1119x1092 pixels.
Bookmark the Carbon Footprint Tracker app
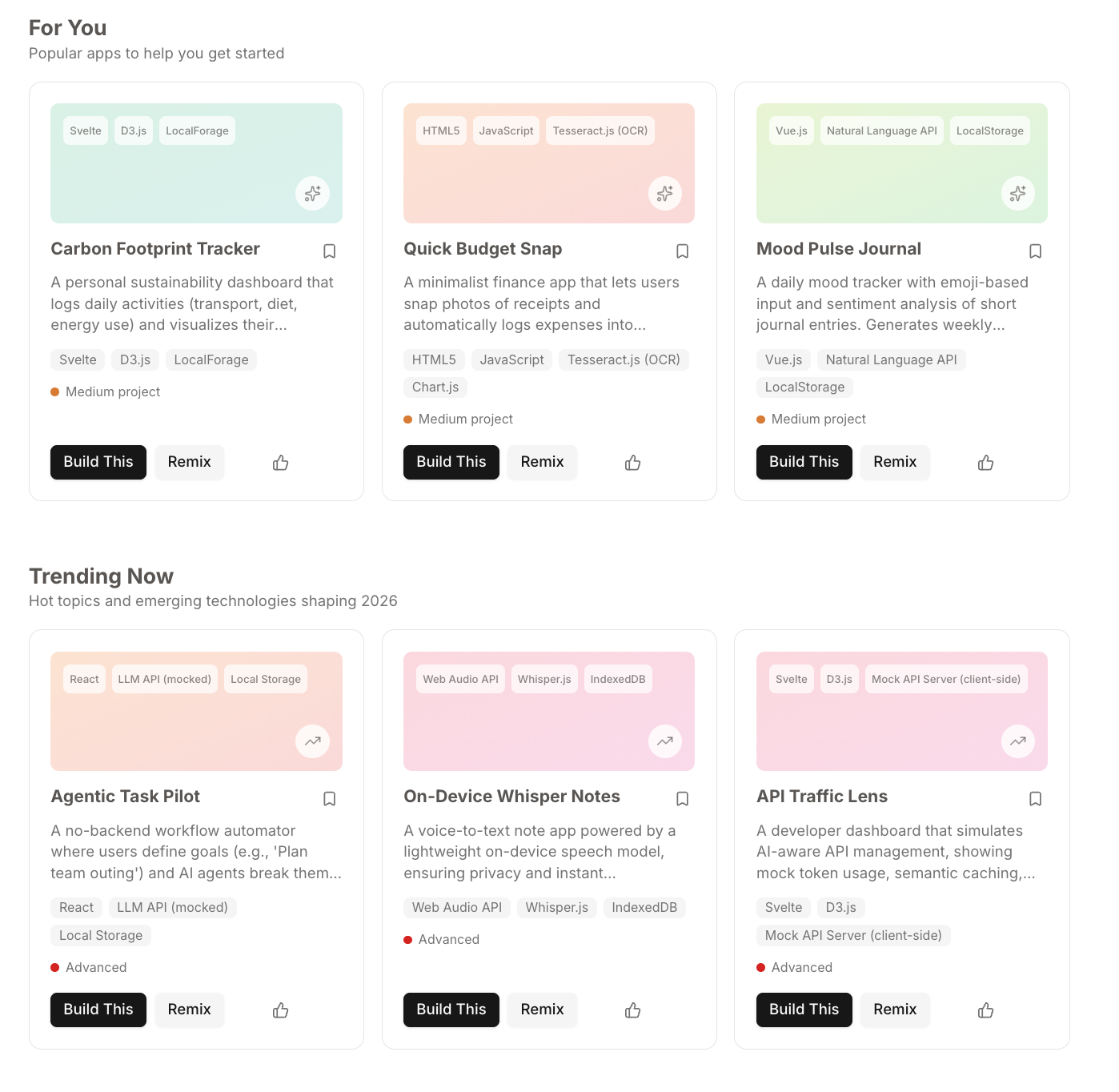click(x=330, y=251)
